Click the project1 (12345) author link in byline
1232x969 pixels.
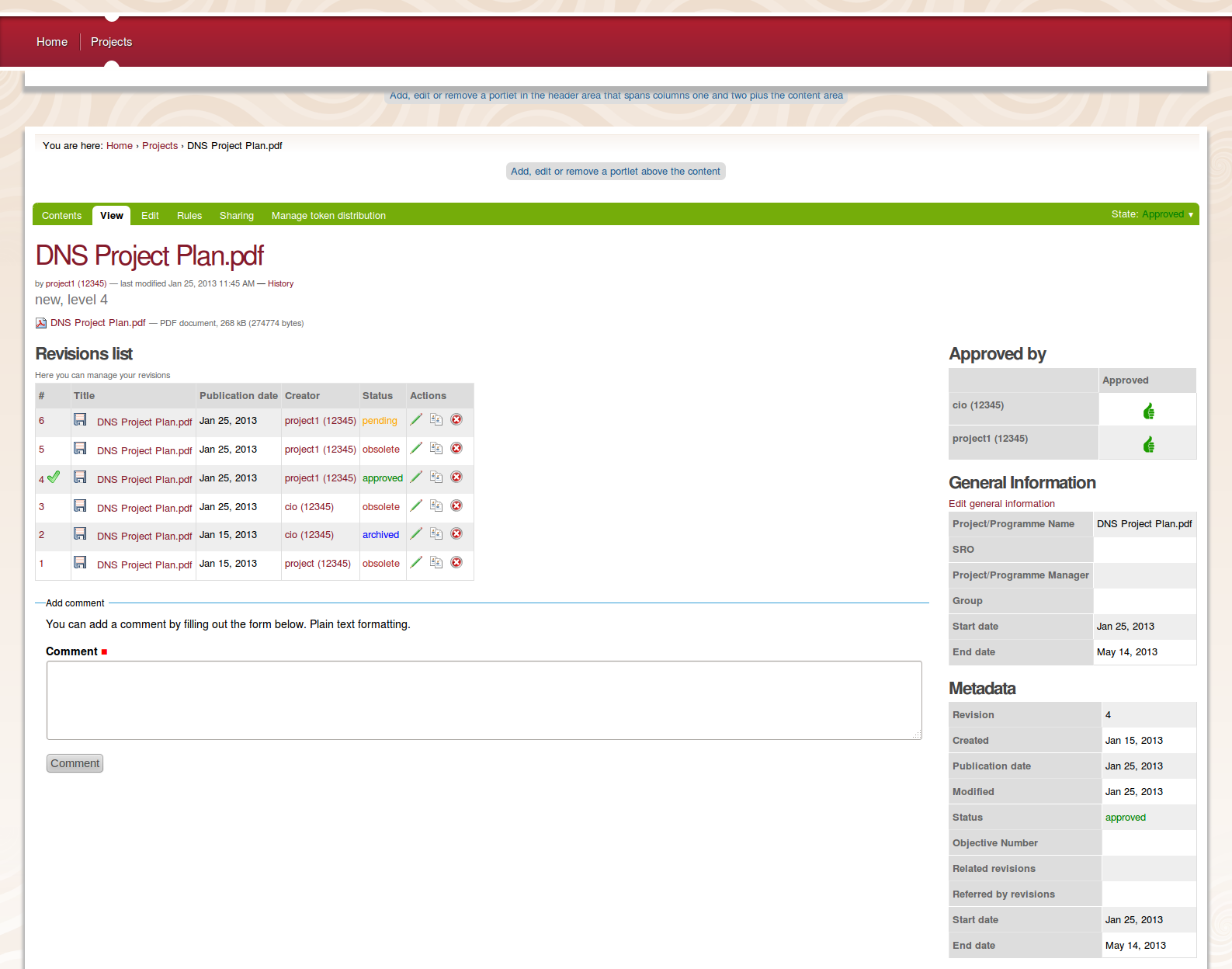tap(76, 284)
